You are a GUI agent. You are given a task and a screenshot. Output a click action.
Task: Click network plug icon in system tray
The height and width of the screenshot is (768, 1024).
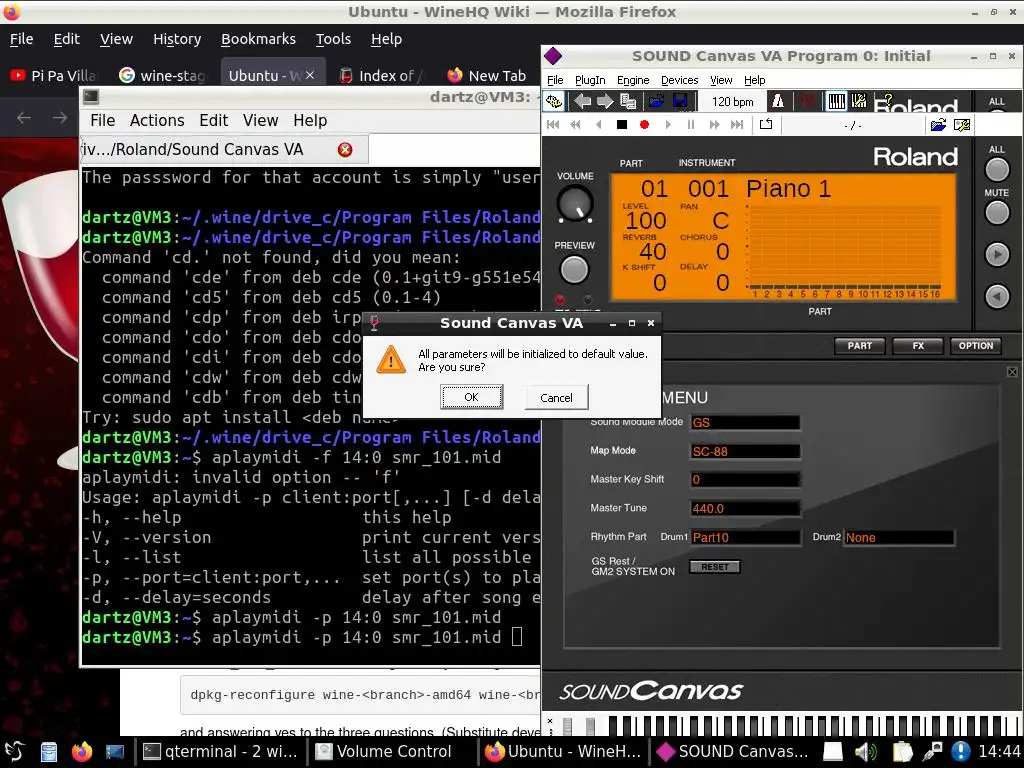pos(933,752)
